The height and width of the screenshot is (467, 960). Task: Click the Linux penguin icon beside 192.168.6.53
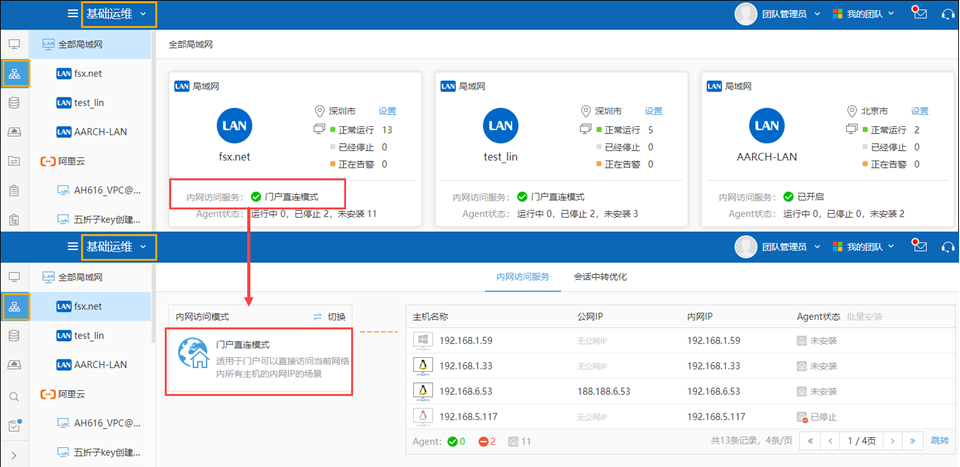pos(423,391)
